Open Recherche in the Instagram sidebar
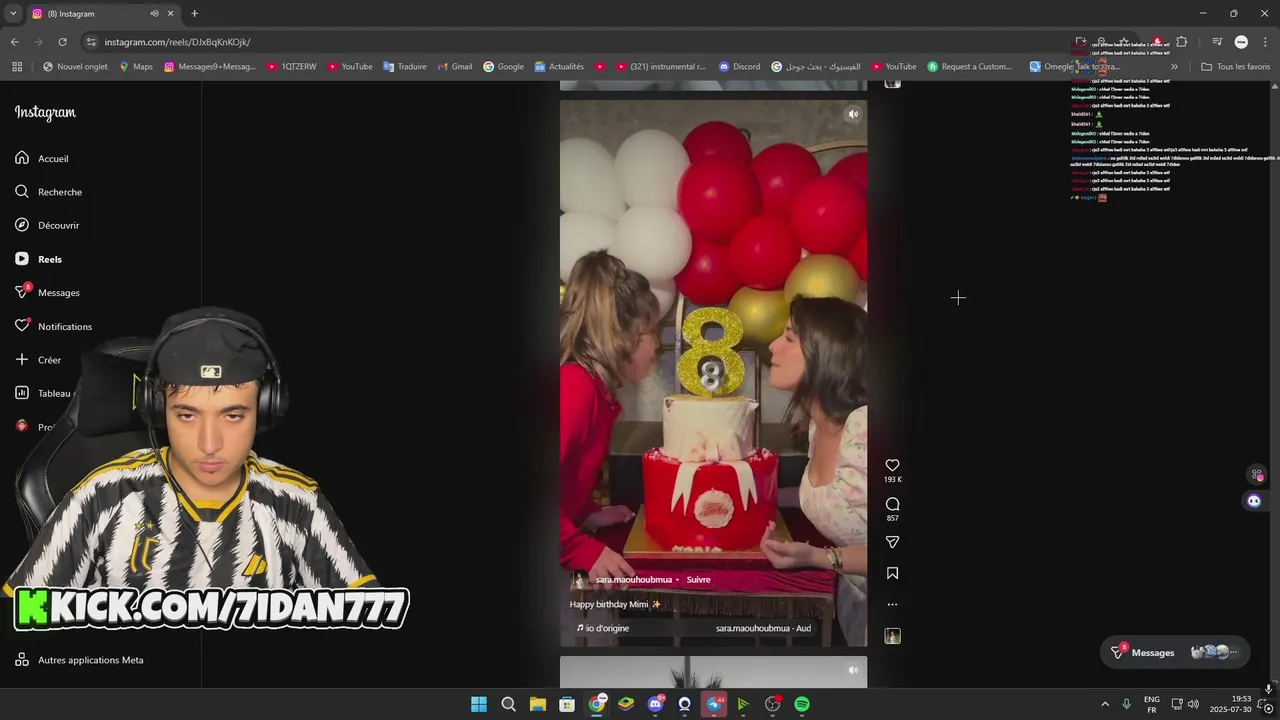The height and width of the screenshot is (720, 1280). (x=48, y=192)
